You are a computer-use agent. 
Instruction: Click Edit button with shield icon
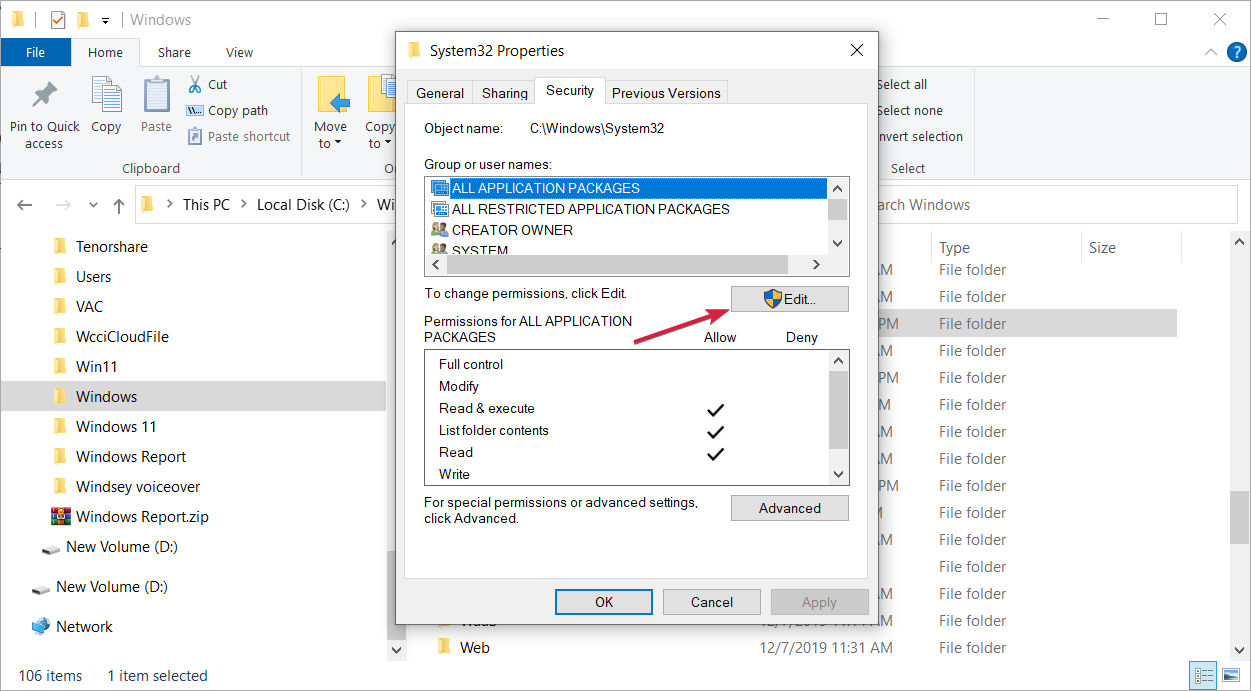790,299
